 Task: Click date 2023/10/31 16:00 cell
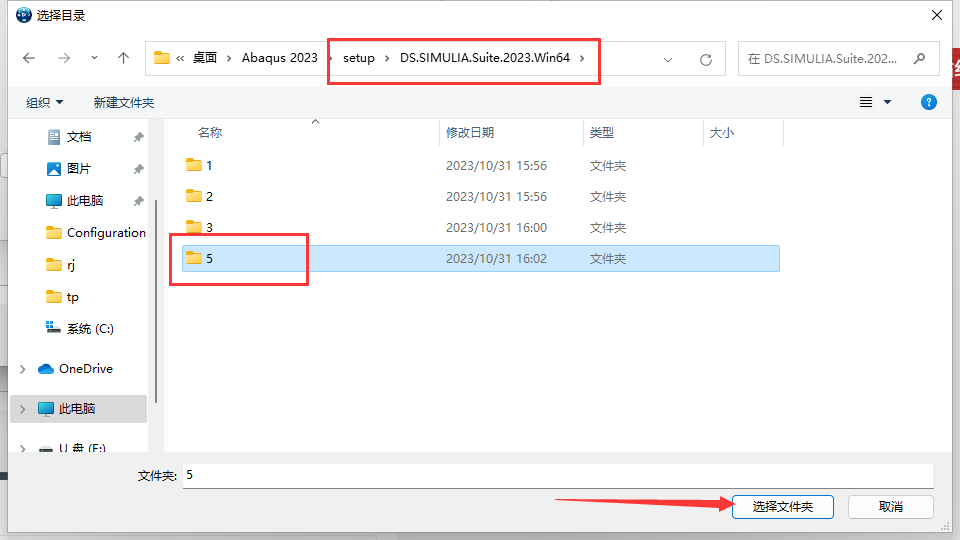(x=497, y=228)
